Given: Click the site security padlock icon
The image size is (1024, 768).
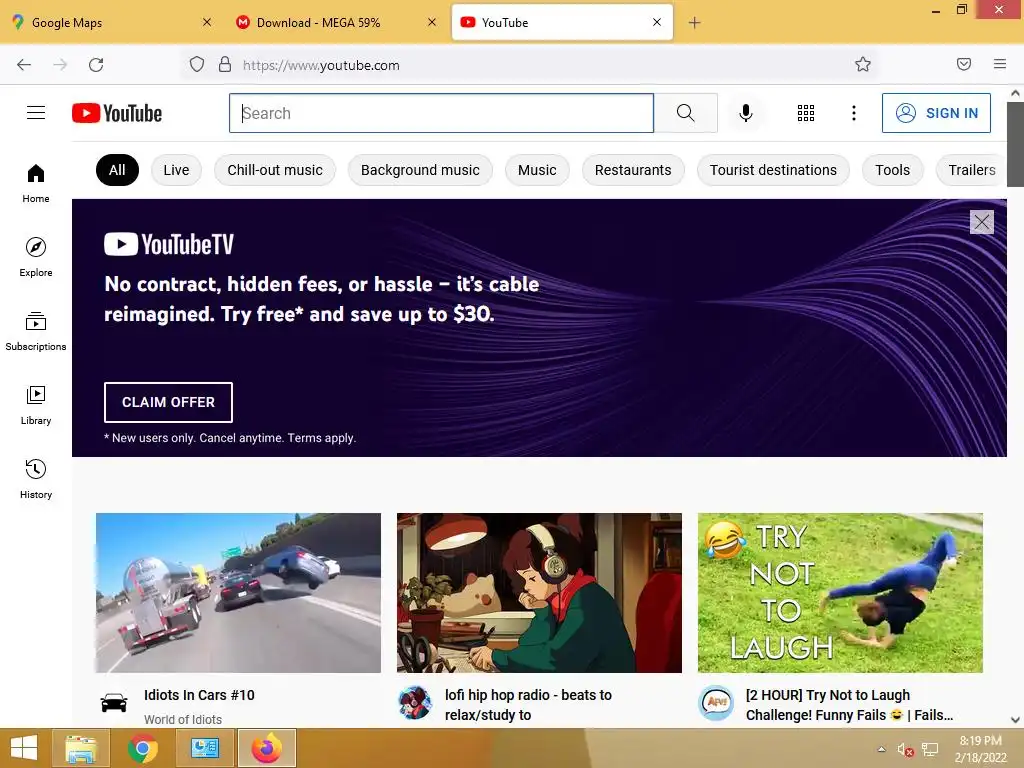Looking at the screenshot, I should pos(225,64).
